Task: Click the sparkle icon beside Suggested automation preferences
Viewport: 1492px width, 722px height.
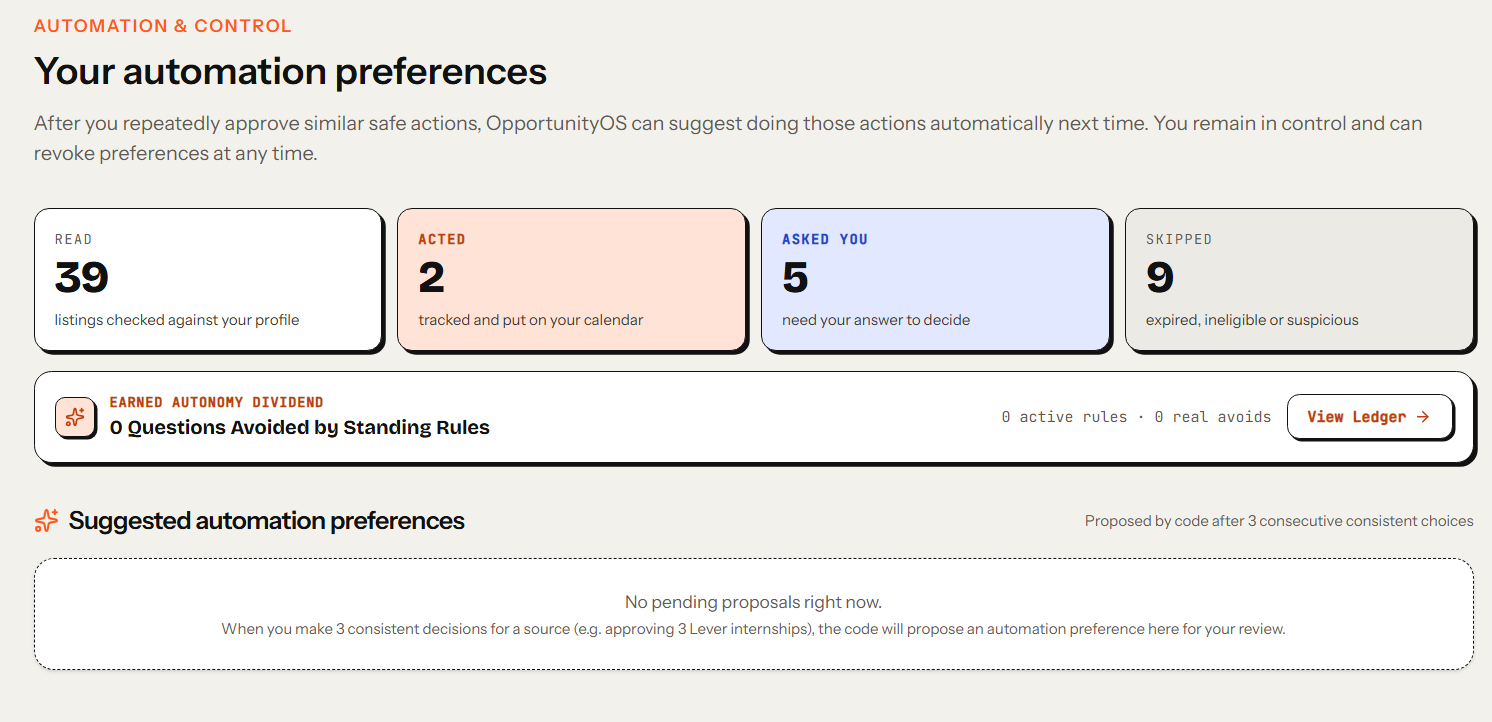Action: point(46,521)
